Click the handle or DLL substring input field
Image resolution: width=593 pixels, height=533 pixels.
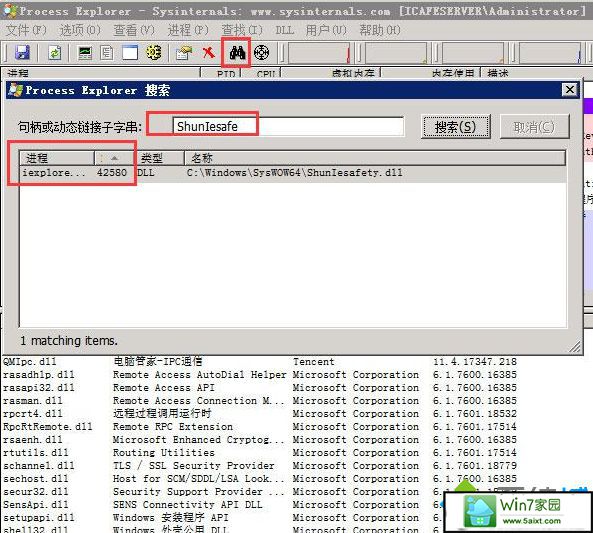(288, 126)
